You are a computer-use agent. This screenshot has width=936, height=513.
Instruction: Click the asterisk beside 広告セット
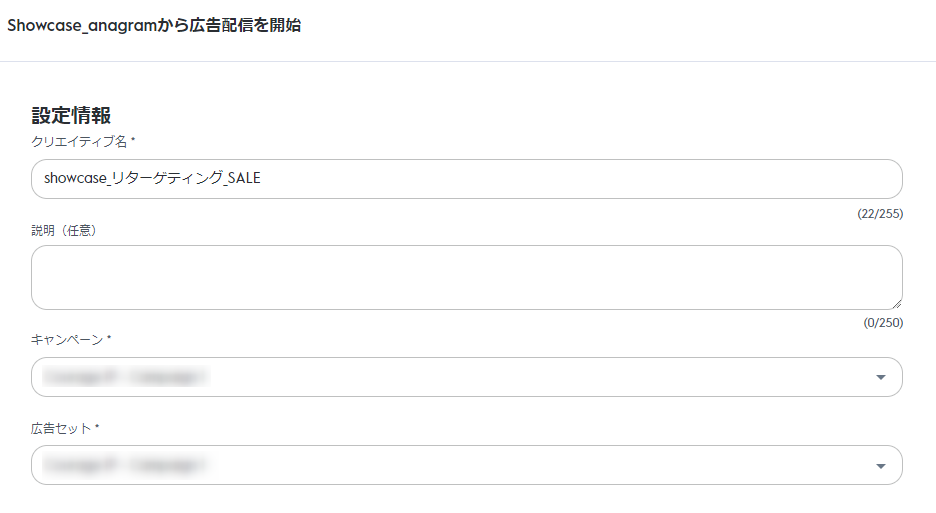(x=97, y=428)
